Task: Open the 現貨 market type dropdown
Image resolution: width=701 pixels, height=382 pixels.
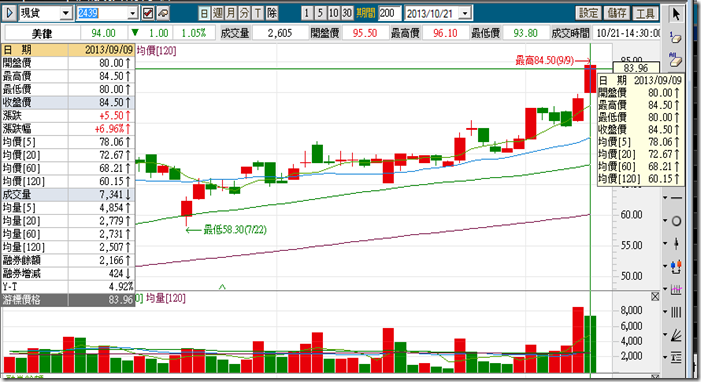Action: click(x=66, y=13)
